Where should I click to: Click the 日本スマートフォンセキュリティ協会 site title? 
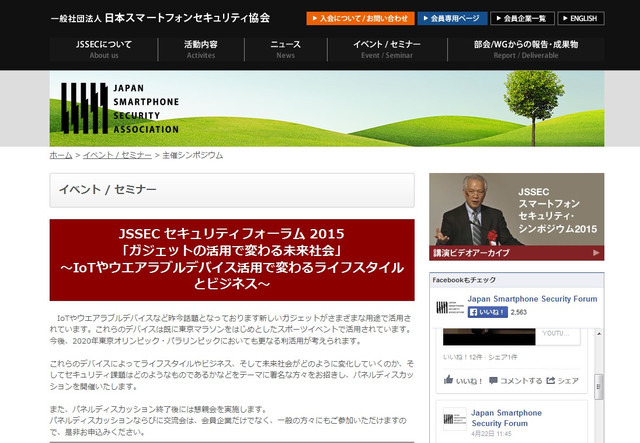pos(160,18)
